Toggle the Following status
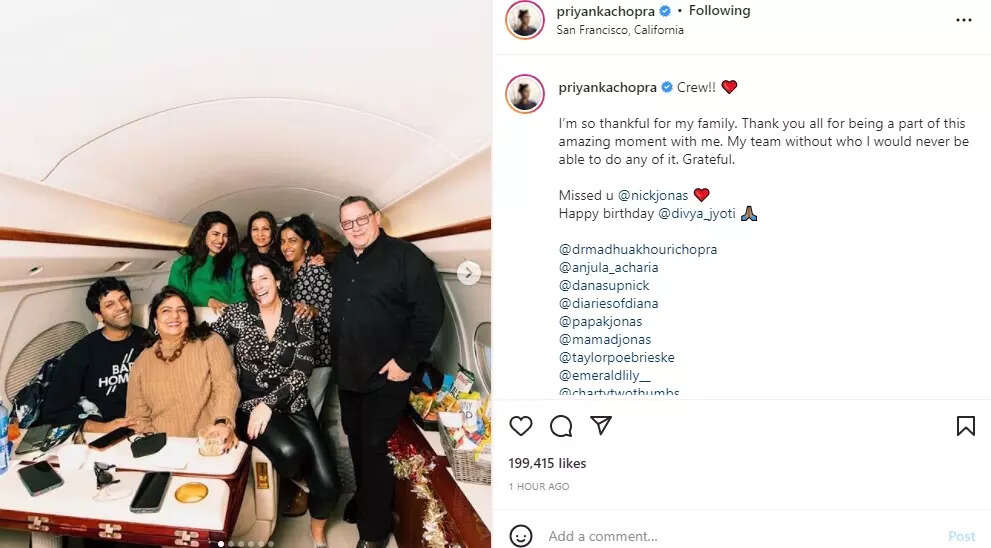 [719, 11]
